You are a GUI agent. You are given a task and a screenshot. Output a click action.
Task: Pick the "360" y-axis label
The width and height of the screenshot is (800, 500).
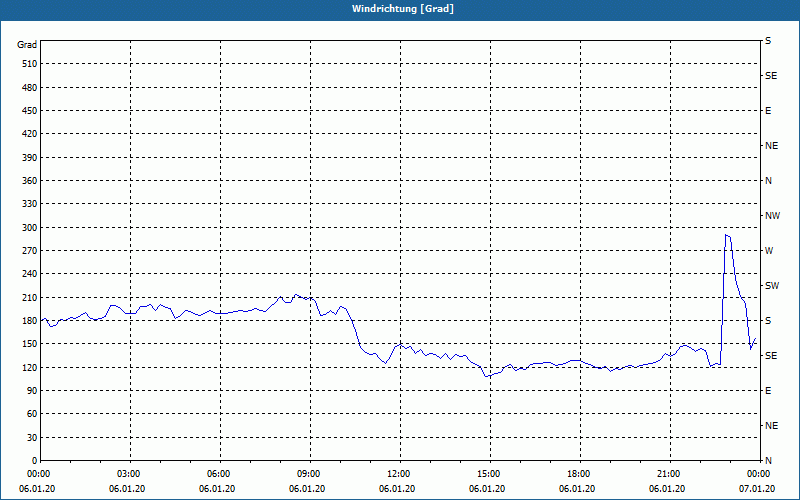(30, 181)
